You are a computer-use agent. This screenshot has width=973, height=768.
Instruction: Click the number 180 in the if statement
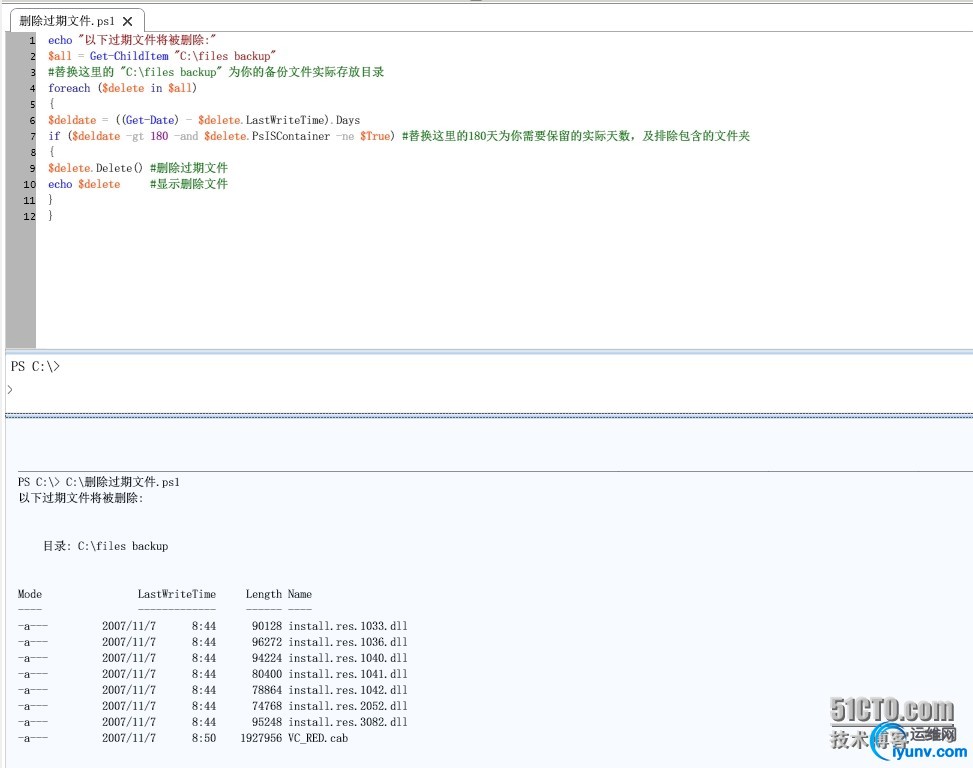[159, 136]
